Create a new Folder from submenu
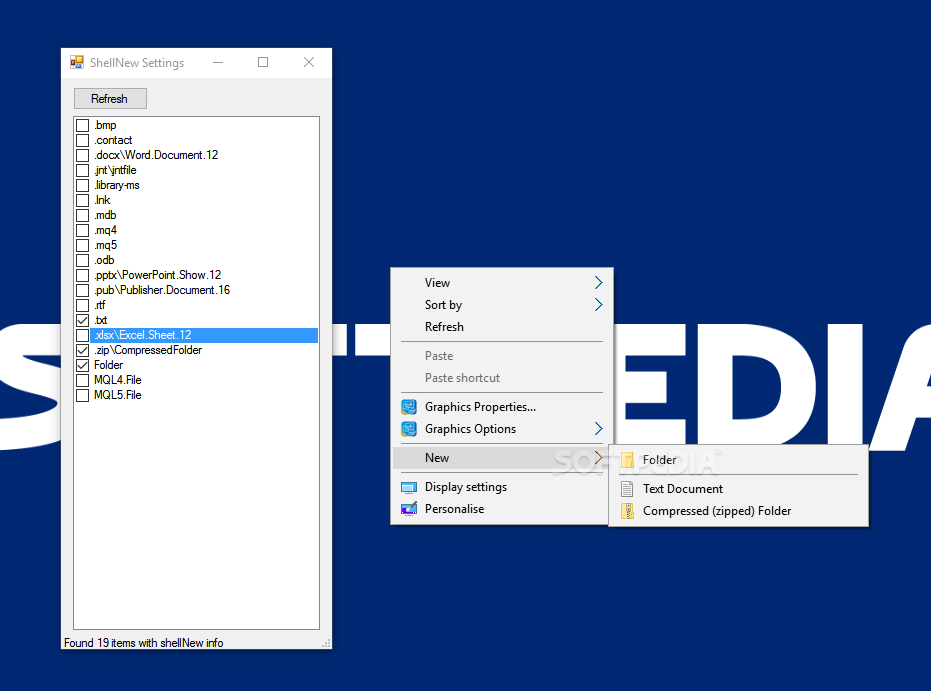Image resolution: width=931 pixels, height=691 pixels. coord(739,460)
